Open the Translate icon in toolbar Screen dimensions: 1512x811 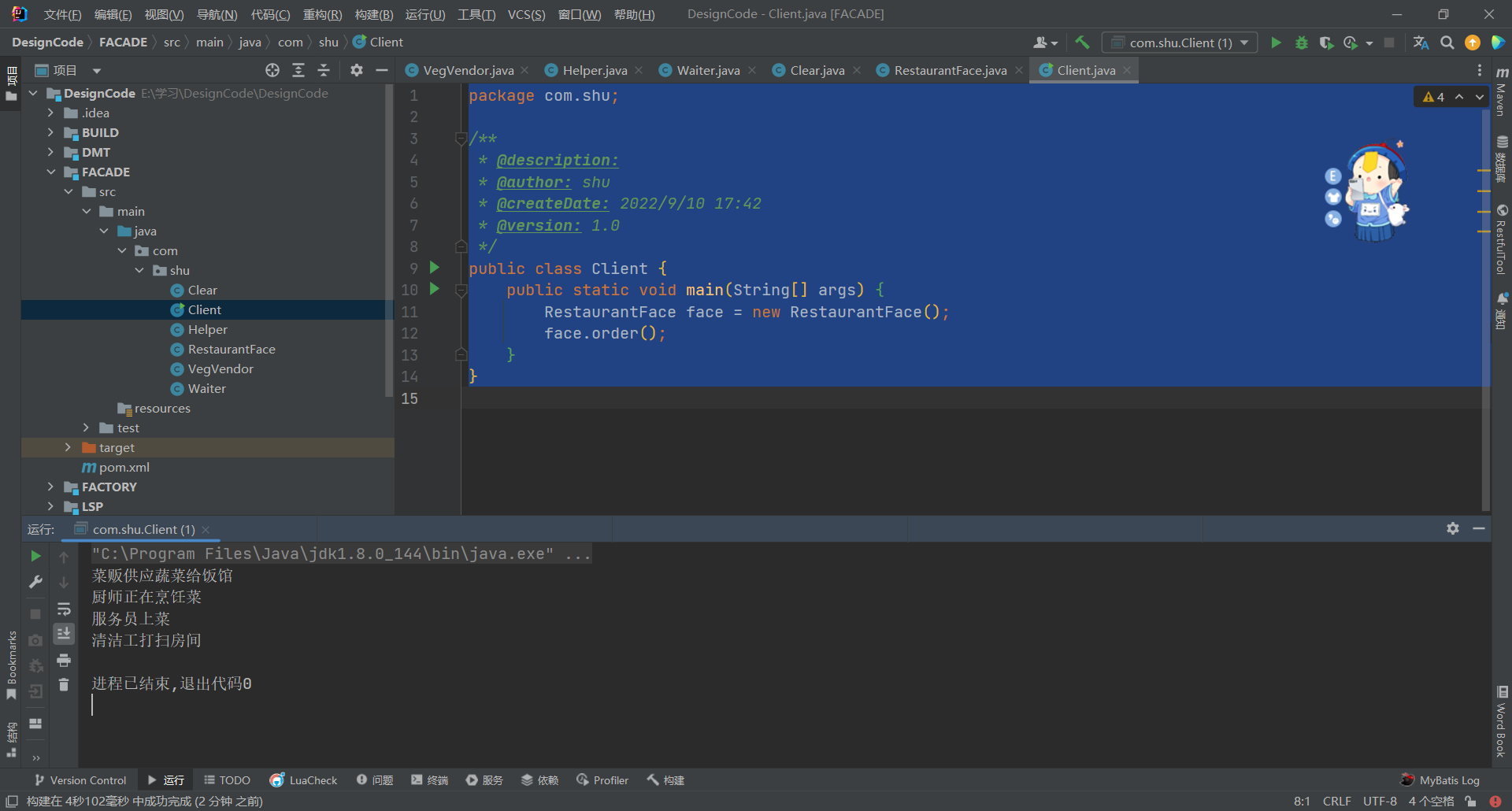coord(1421,43)
